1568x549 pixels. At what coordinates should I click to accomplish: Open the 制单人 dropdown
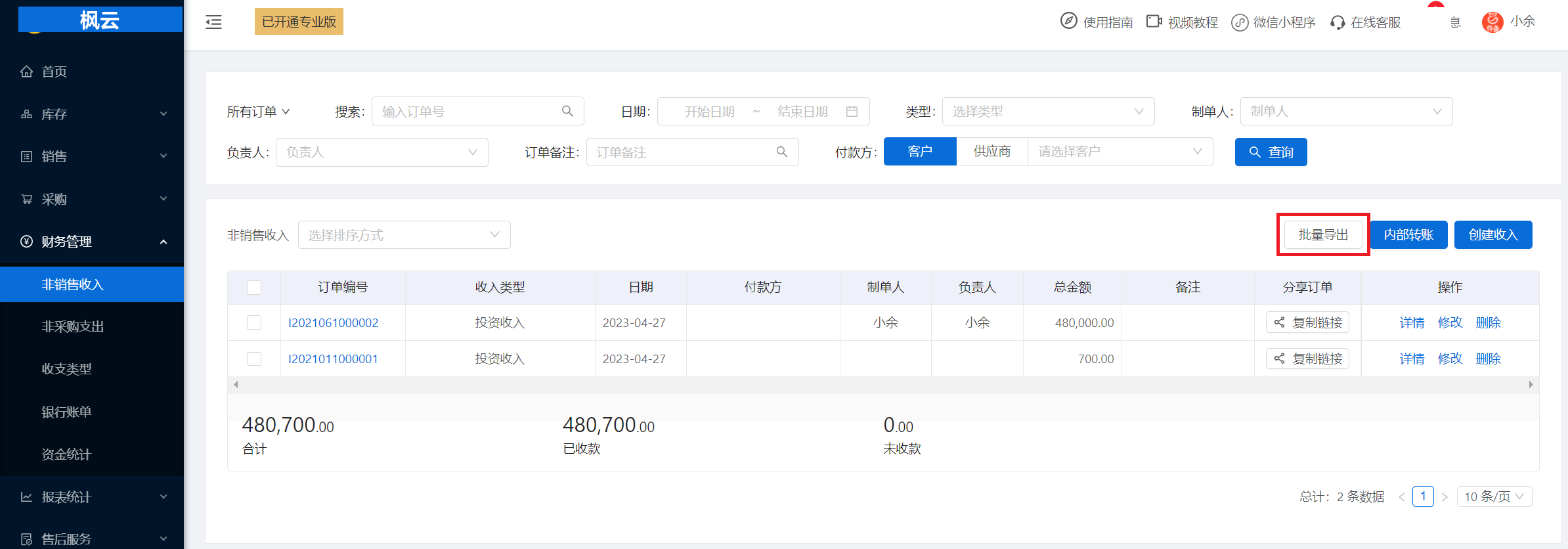coord(1346,112)
